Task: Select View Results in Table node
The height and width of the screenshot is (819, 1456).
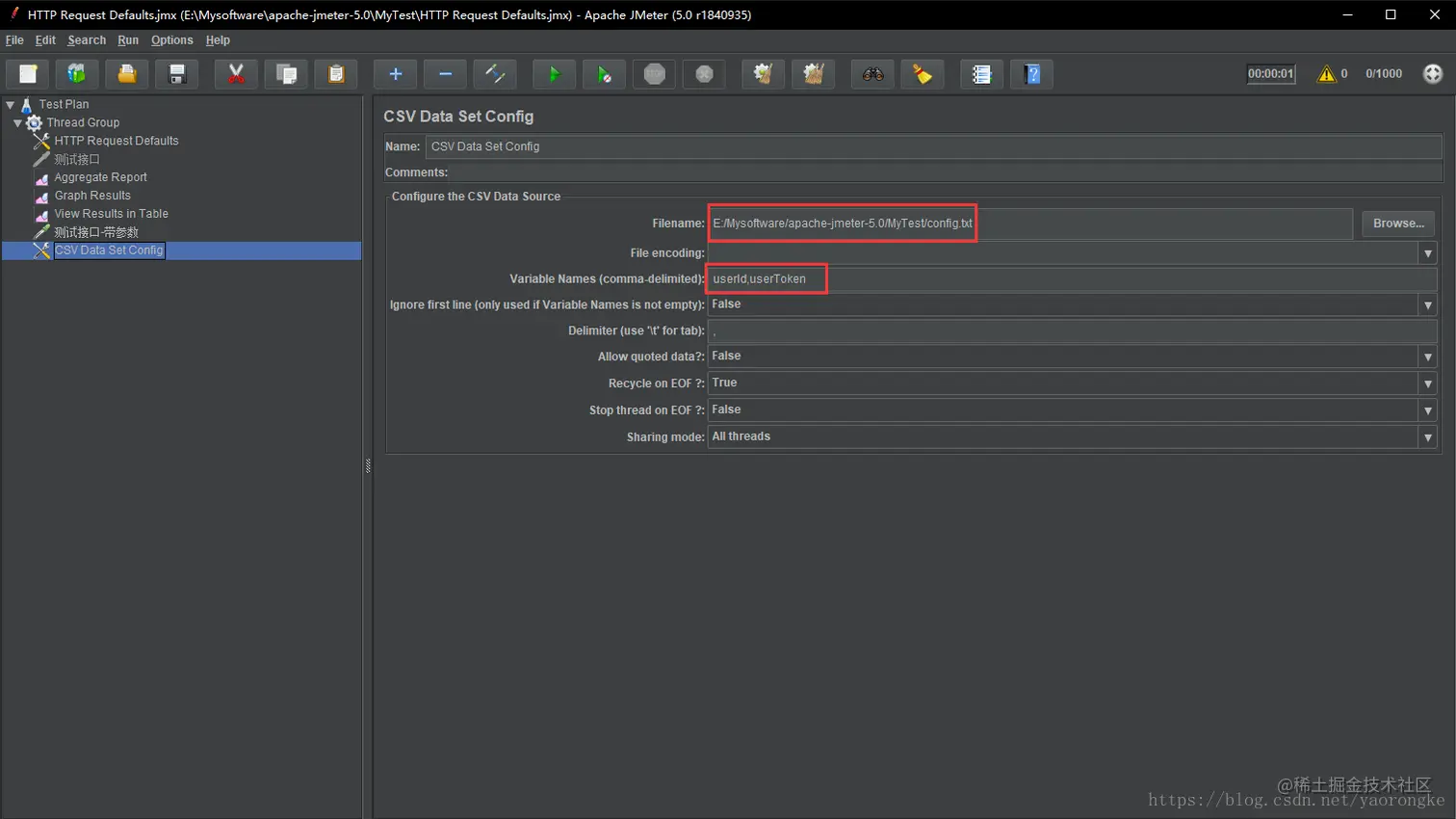Action: point(111,214)
